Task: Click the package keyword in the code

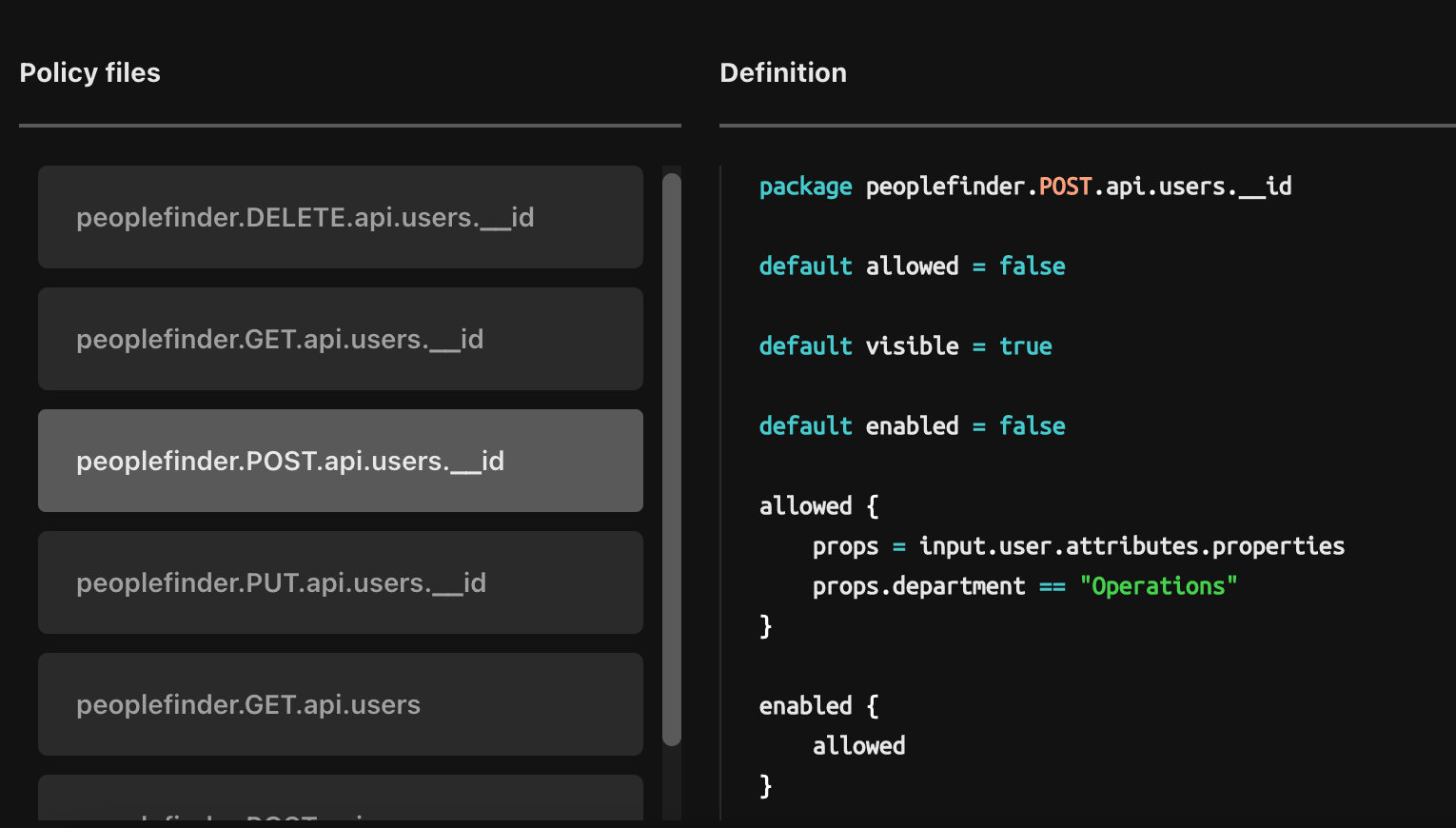Action: point(805,187)
